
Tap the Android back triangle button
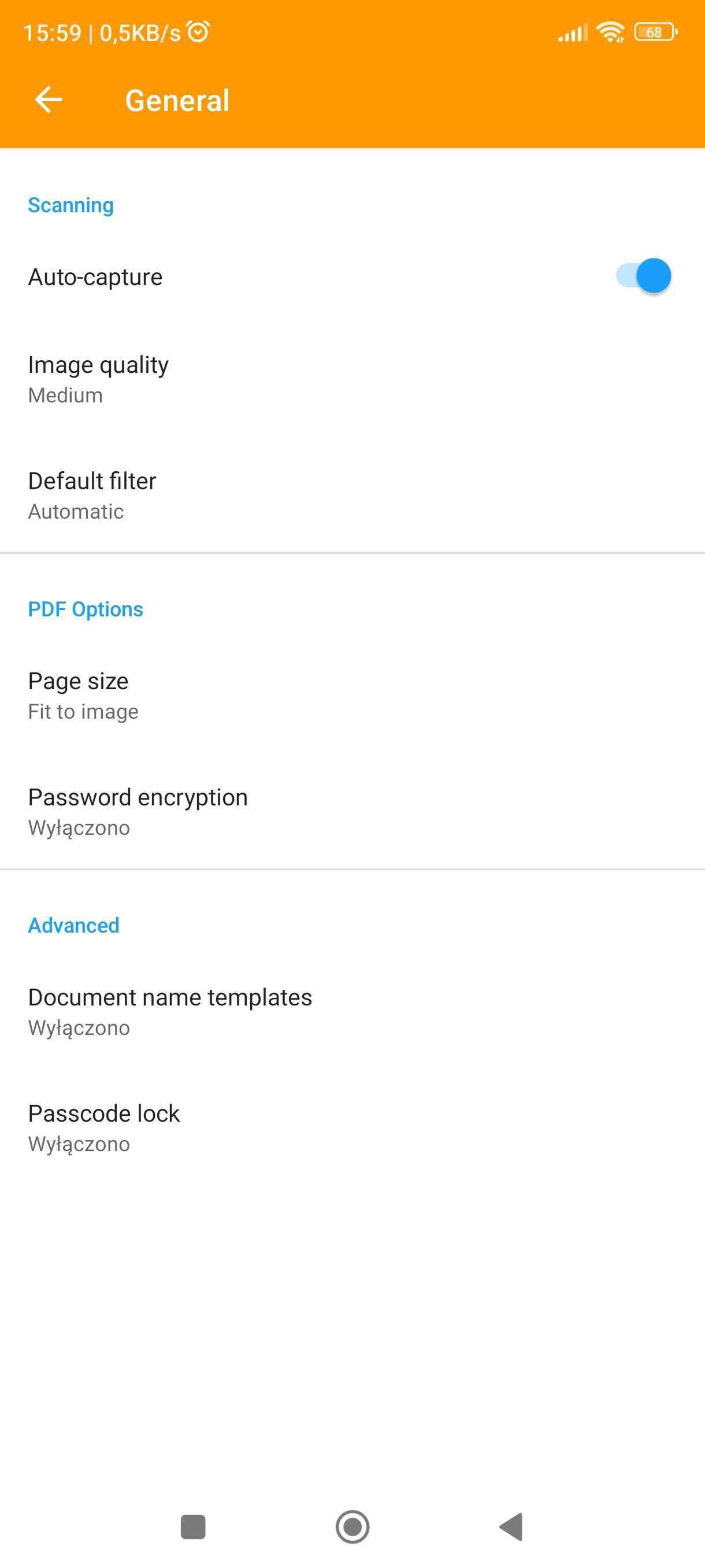[511, 1526]
